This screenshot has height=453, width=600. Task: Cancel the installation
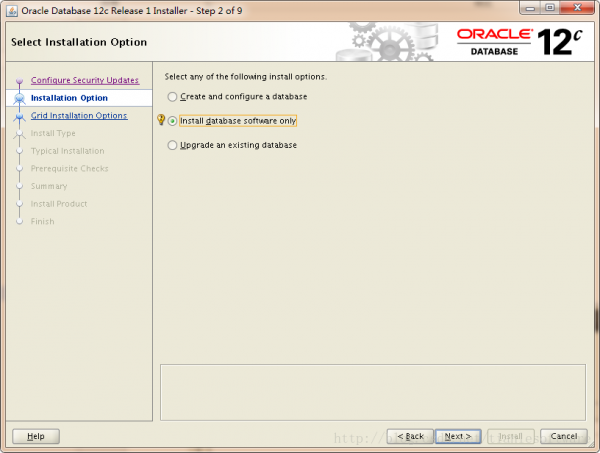[x=564, y=436]
